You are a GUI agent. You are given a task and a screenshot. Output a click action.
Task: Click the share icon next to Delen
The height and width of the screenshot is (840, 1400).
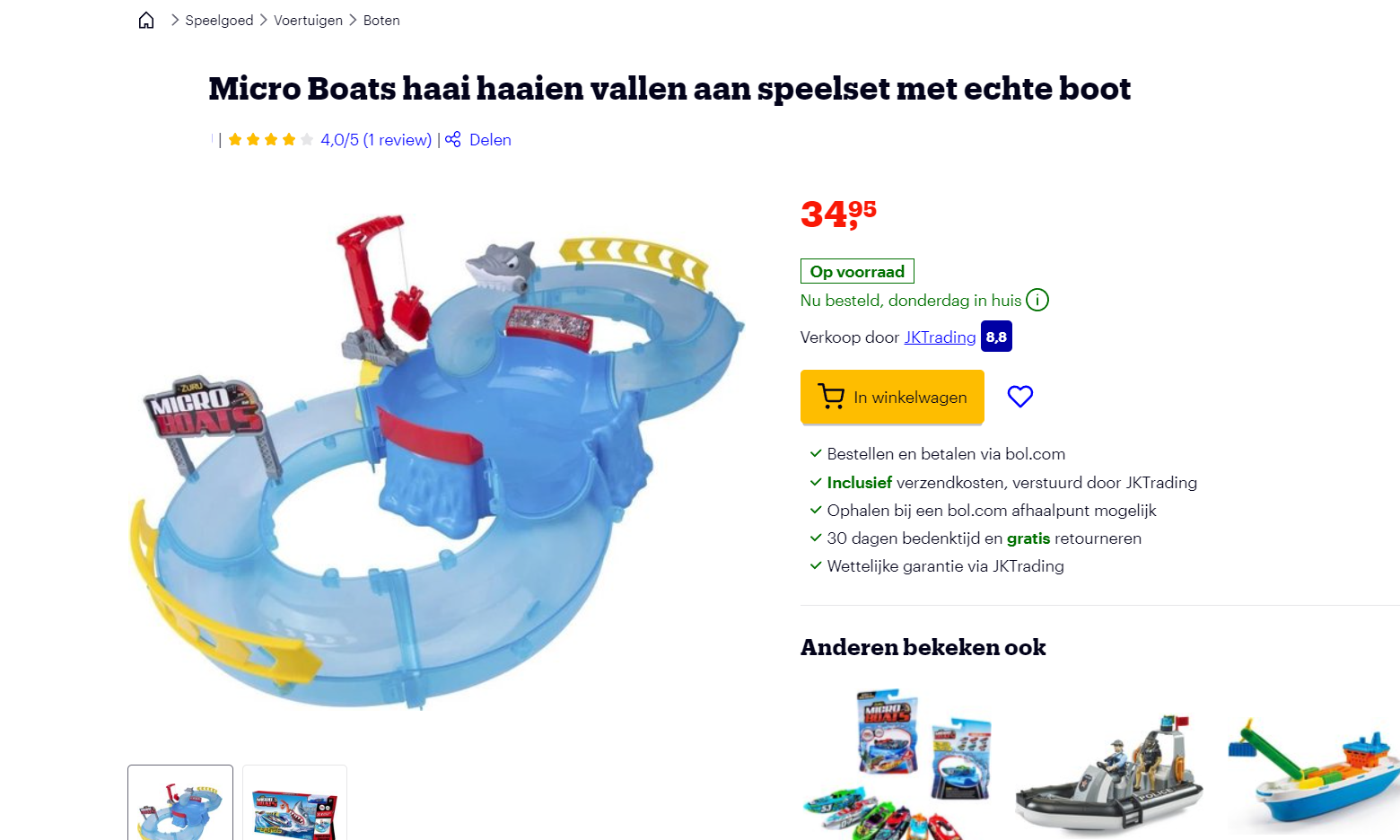pos(453,139)
